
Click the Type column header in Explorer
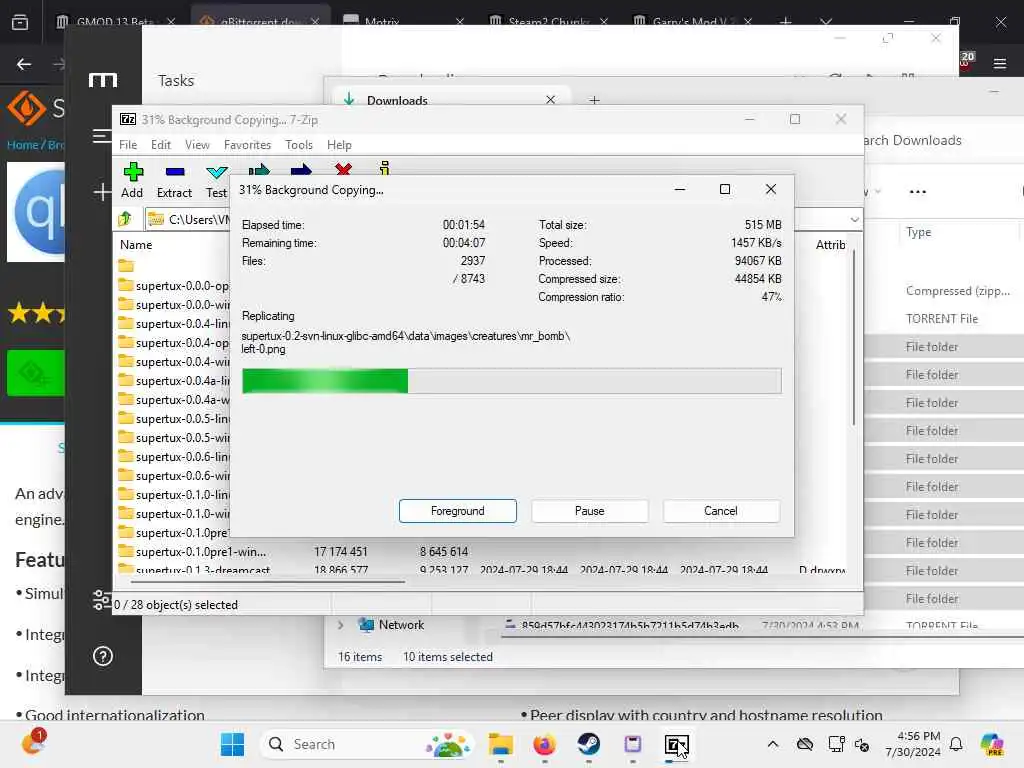coord(918,232)
